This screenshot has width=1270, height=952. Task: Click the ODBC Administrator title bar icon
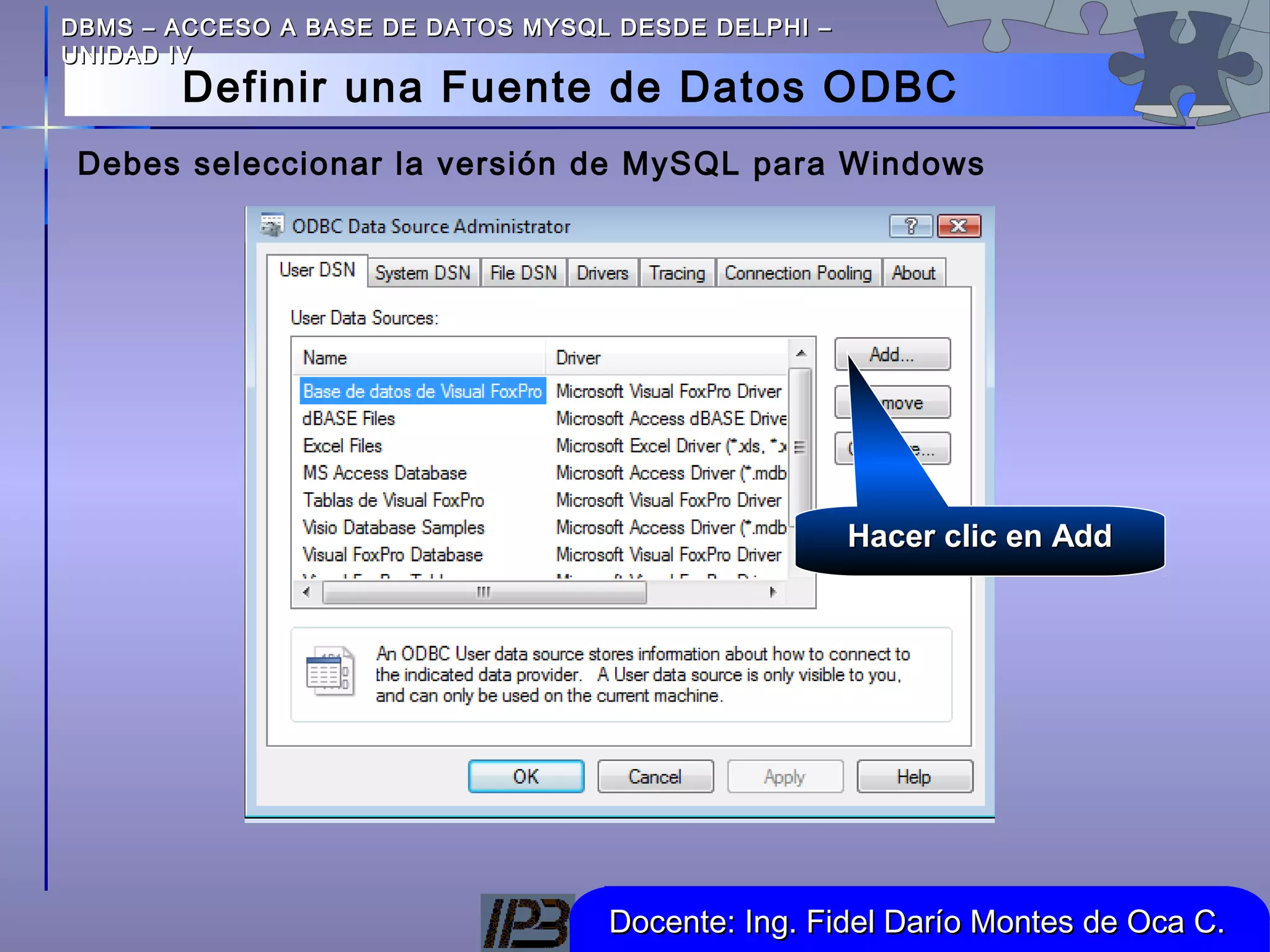coord(272,226)
